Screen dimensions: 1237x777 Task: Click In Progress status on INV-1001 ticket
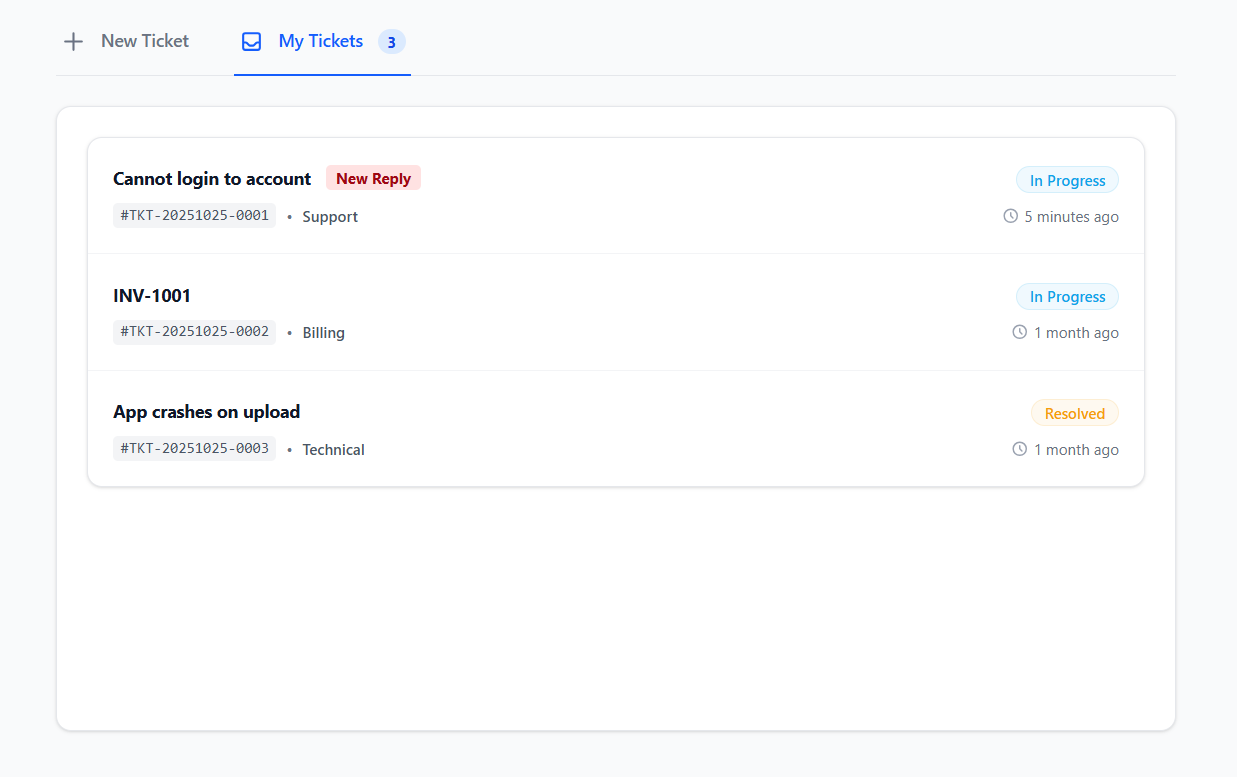coord(1067,297)
